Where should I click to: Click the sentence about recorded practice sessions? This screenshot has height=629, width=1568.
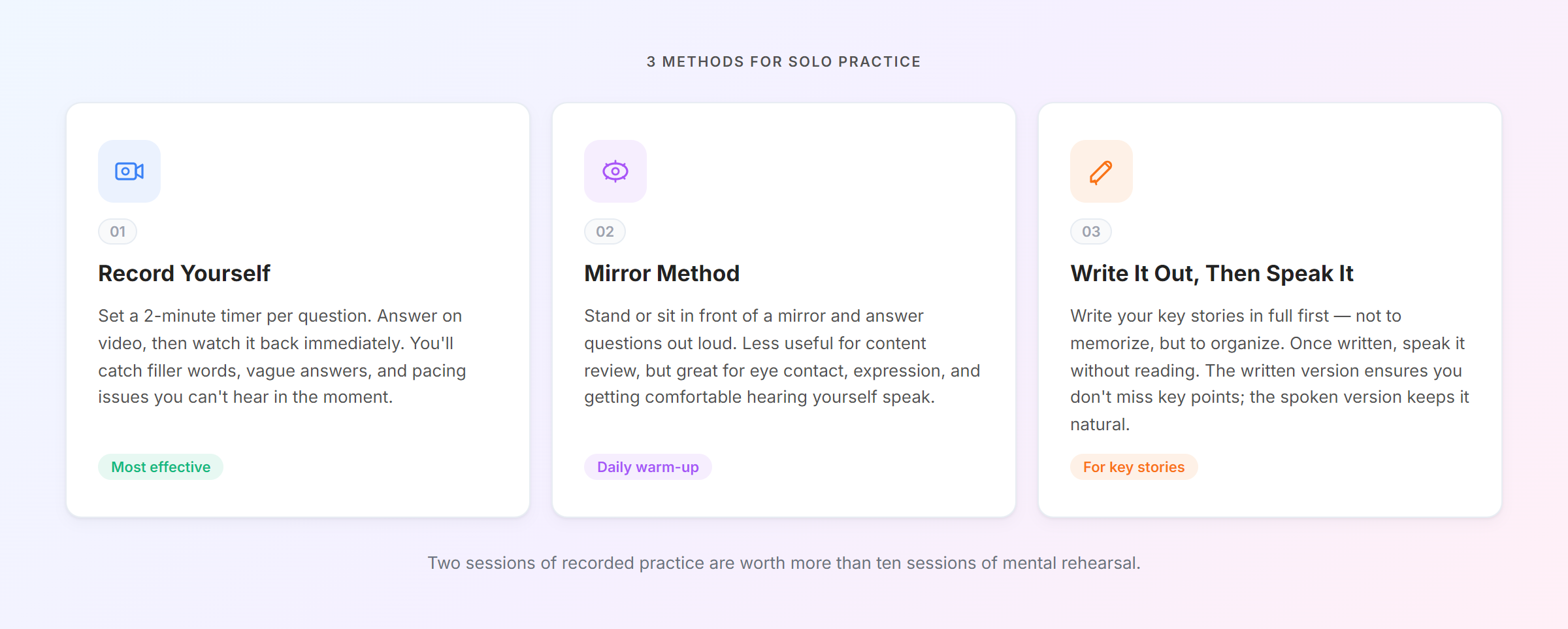coord(784,562)
